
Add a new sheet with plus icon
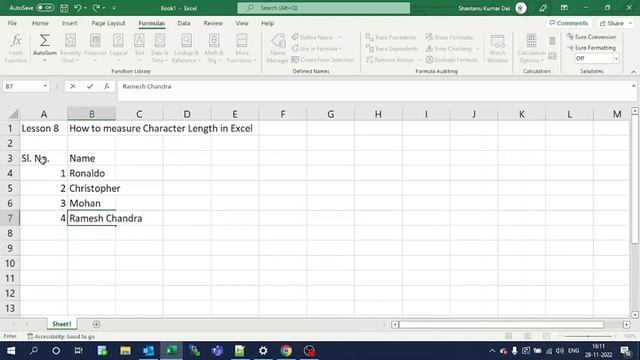coord(96,324)
